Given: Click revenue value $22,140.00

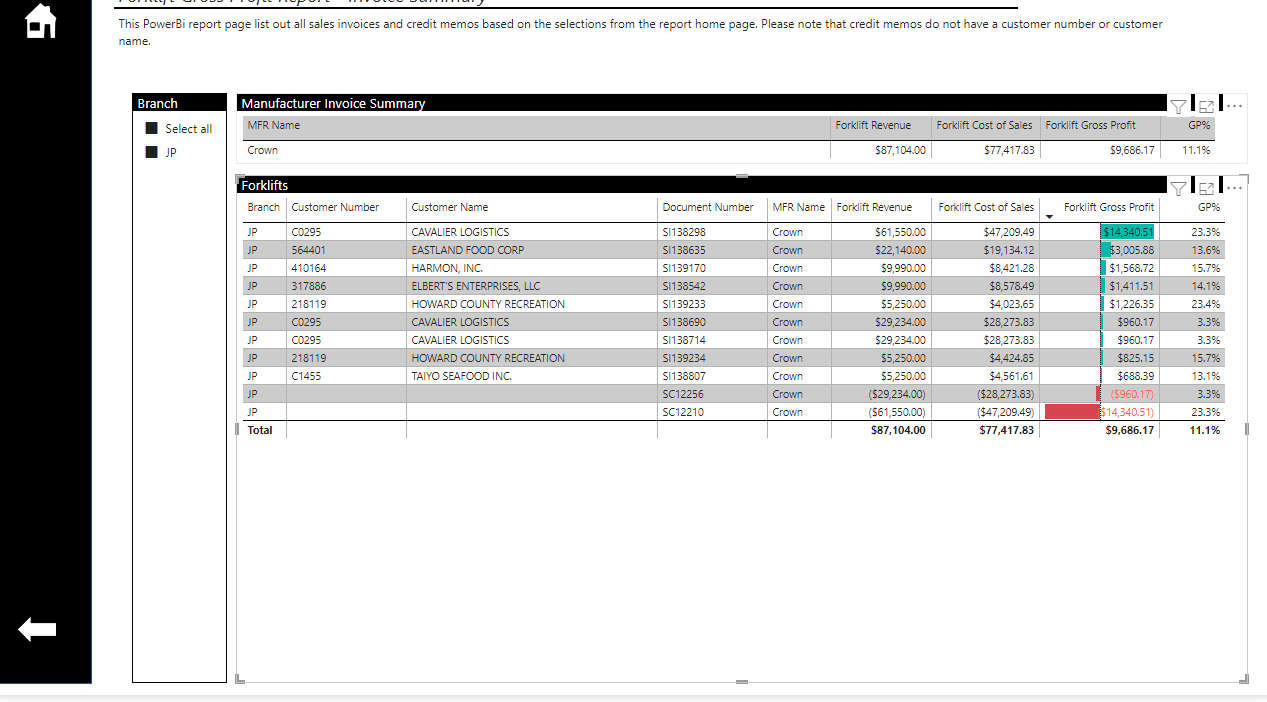Looking at the screenshot, I should point(900,250).
